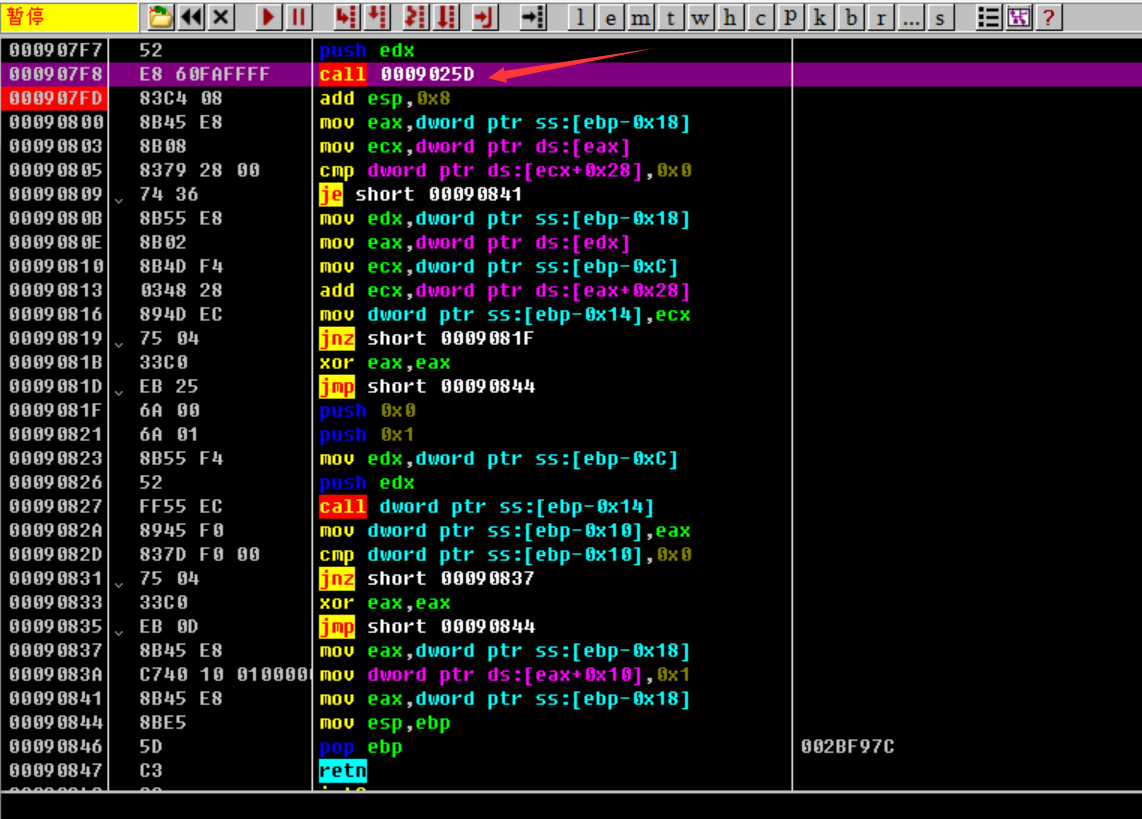Select the jnz short 00090837 instruction
The width and height of the screenshot is (1142, 819).
pos(426,579)
